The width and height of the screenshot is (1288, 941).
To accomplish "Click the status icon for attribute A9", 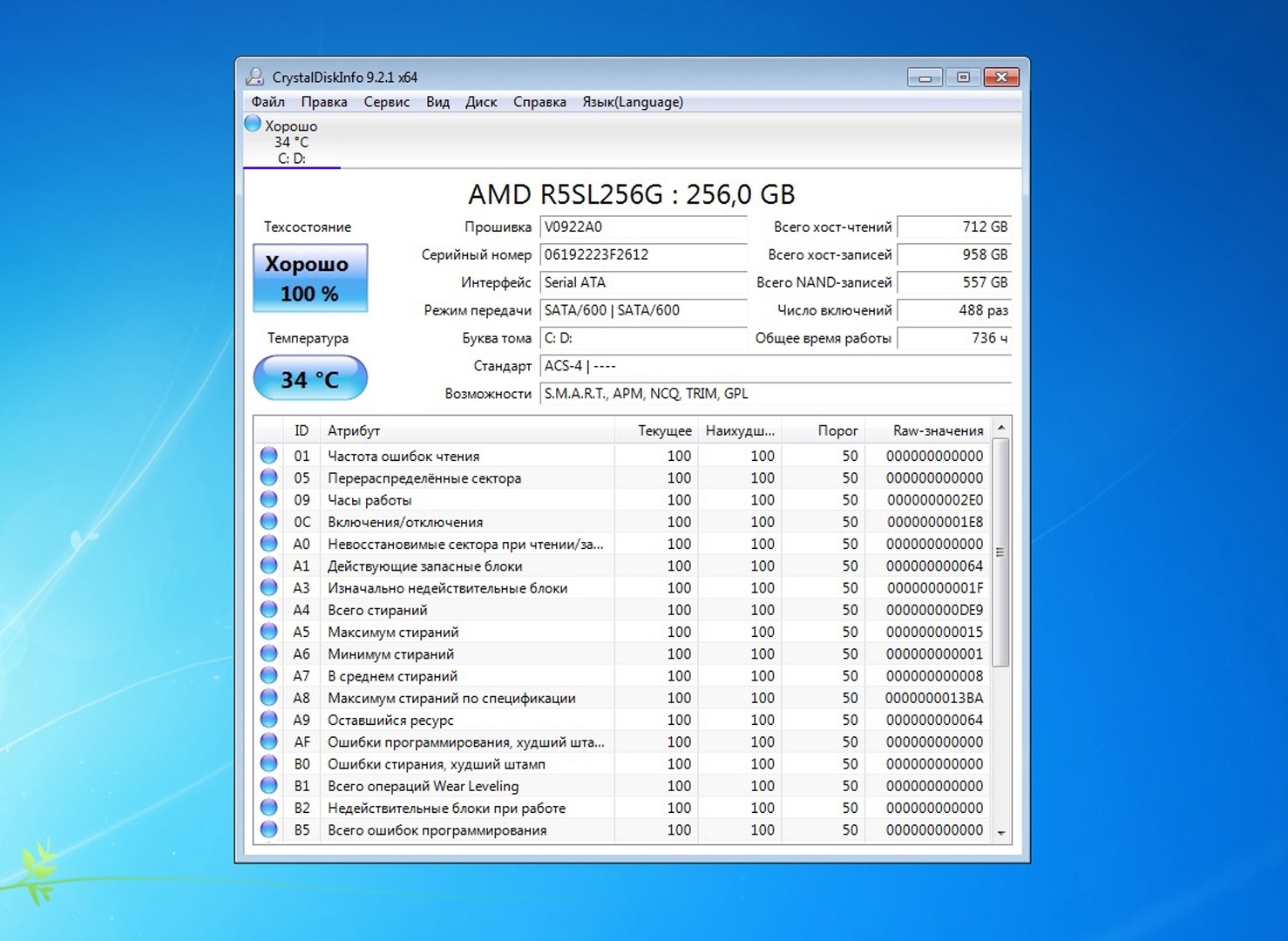I will [x=269, y=719].
